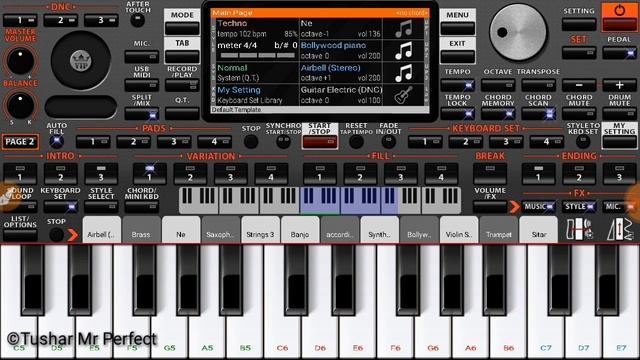Tap the RESET TAP TEMPO button
Viewport: 640px width, 360px height.
pyautogui.click(x=356, y=142)
